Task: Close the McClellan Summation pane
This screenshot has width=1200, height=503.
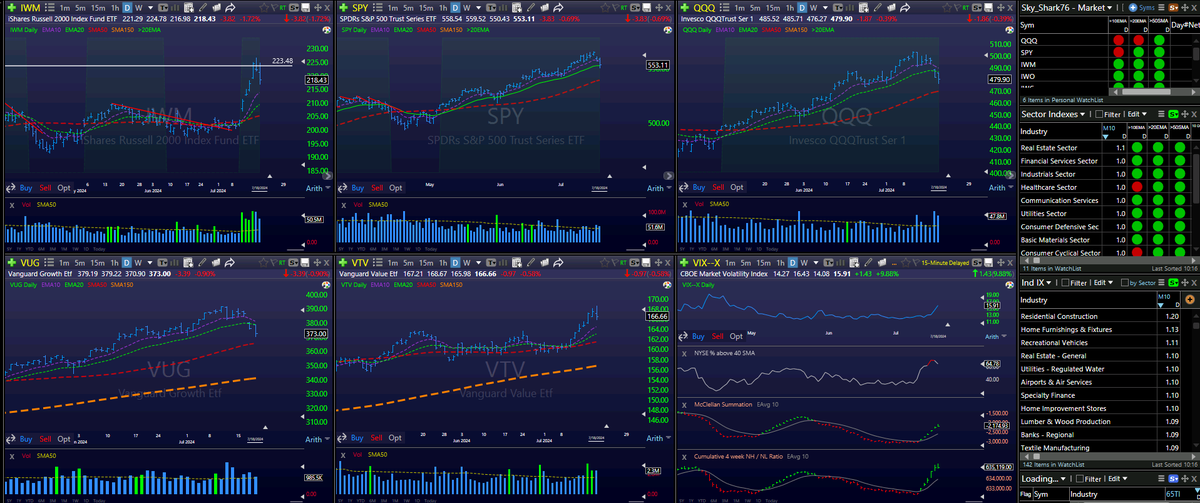Action: 684,405
